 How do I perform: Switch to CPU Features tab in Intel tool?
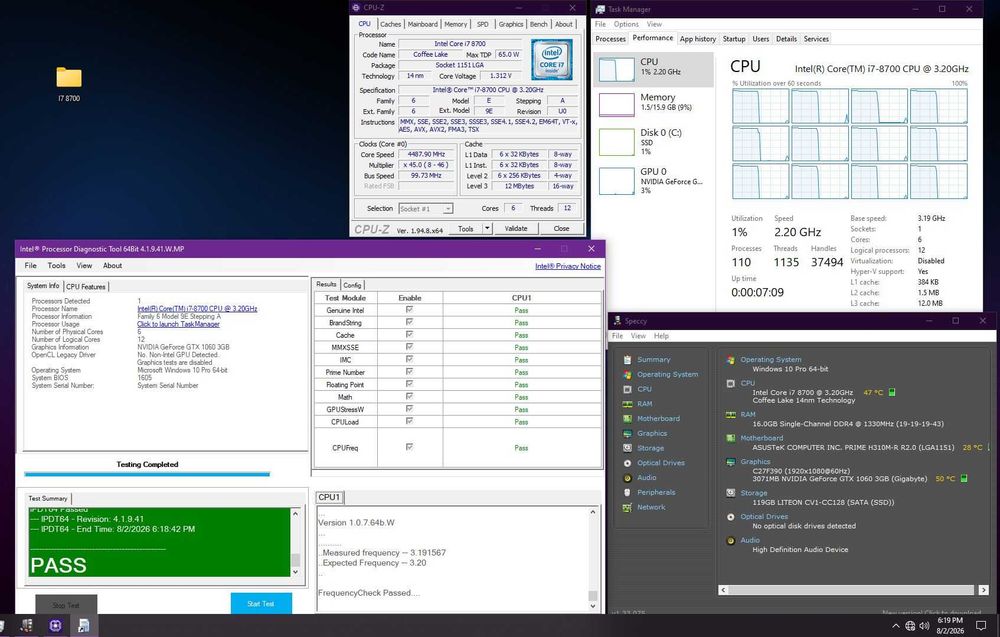(85, 287)
